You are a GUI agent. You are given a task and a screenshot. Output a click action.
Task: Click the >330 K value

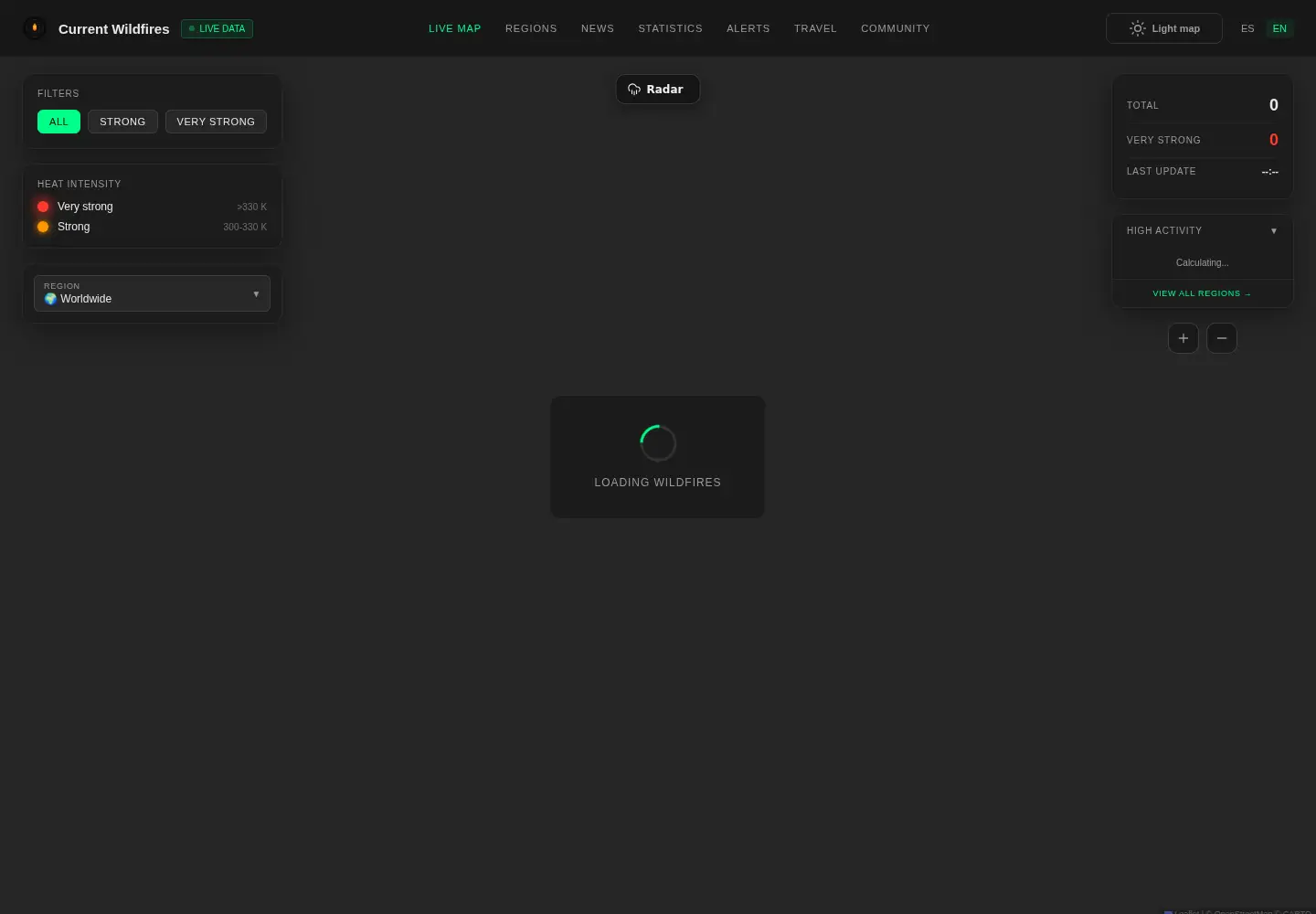pyautogui.click(x=252, y=207)
